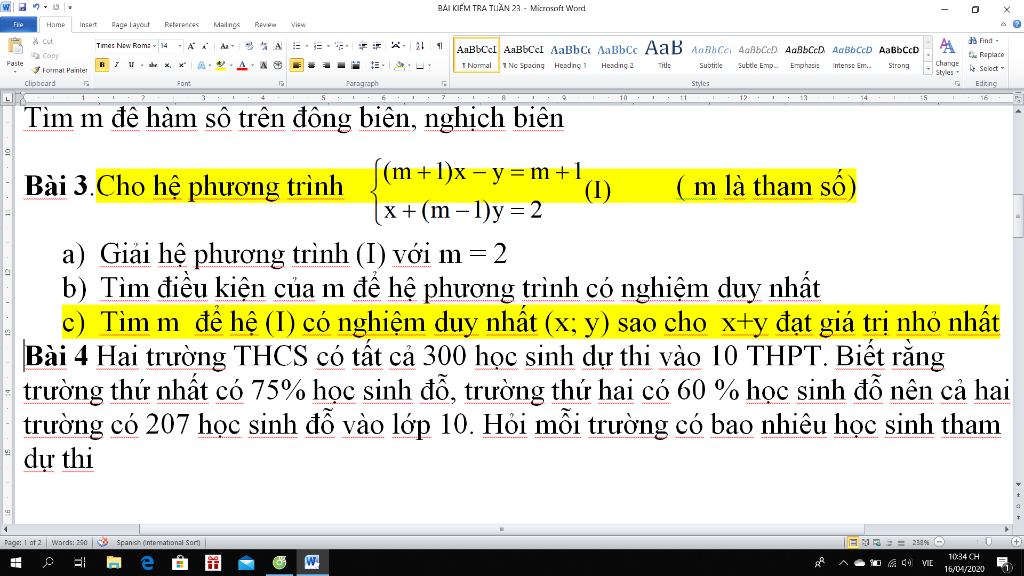Image resolution: width=1024 pixels, height=576 pixels.
Task: Toggle Italic formatting
Action: (117, 65)
